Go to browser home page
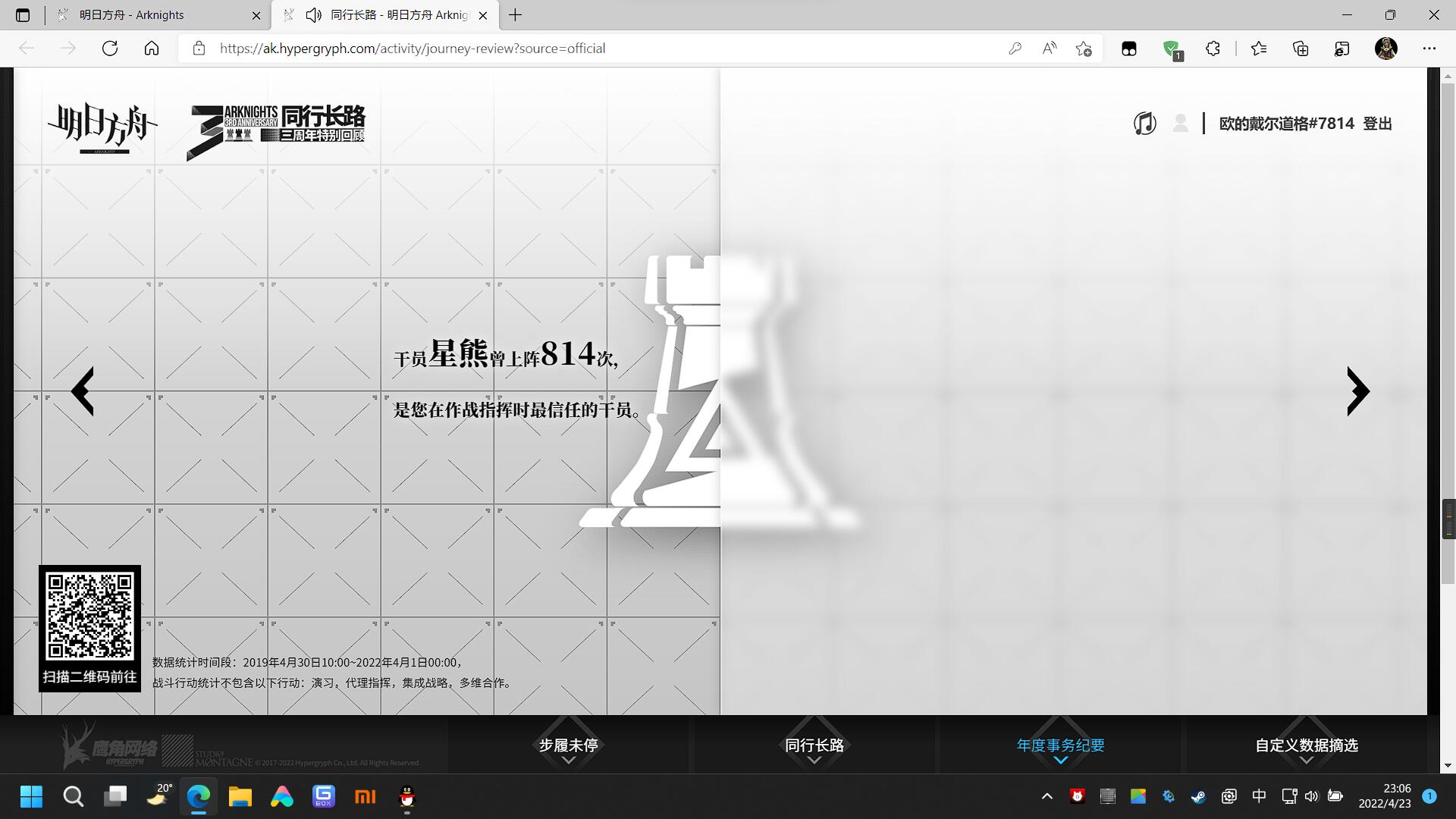The width and height of the screenshot is (1456, 819). click(x=152, y=49)
